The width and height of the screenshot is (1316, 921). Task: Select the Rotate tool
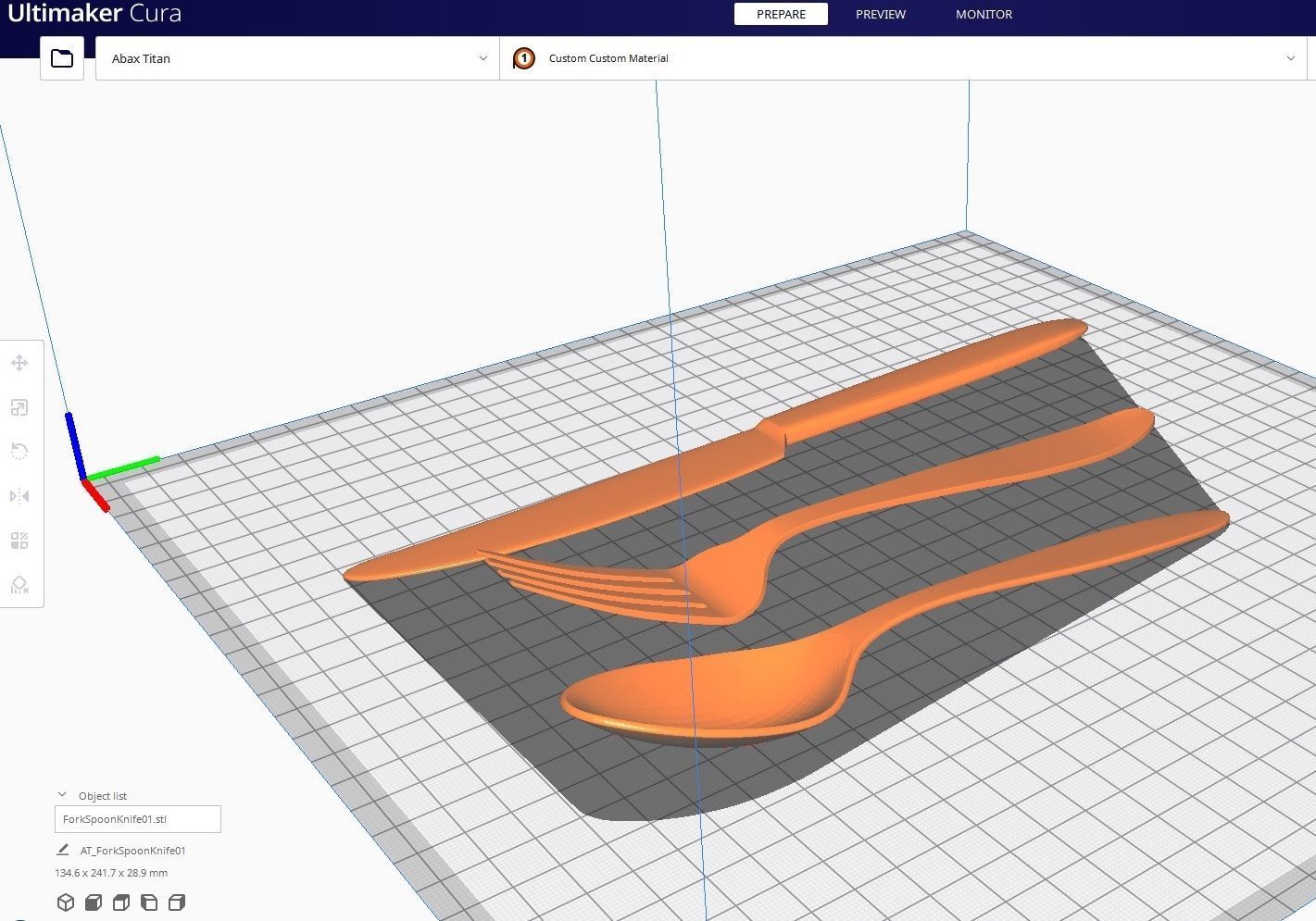click(19, 452)
